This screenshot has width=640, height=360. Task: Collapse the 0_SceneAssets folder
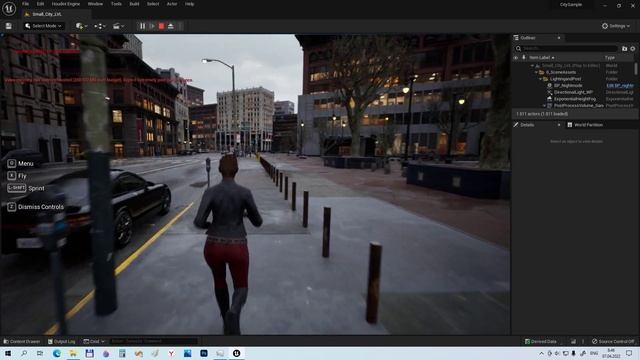[x=536, y=72]
